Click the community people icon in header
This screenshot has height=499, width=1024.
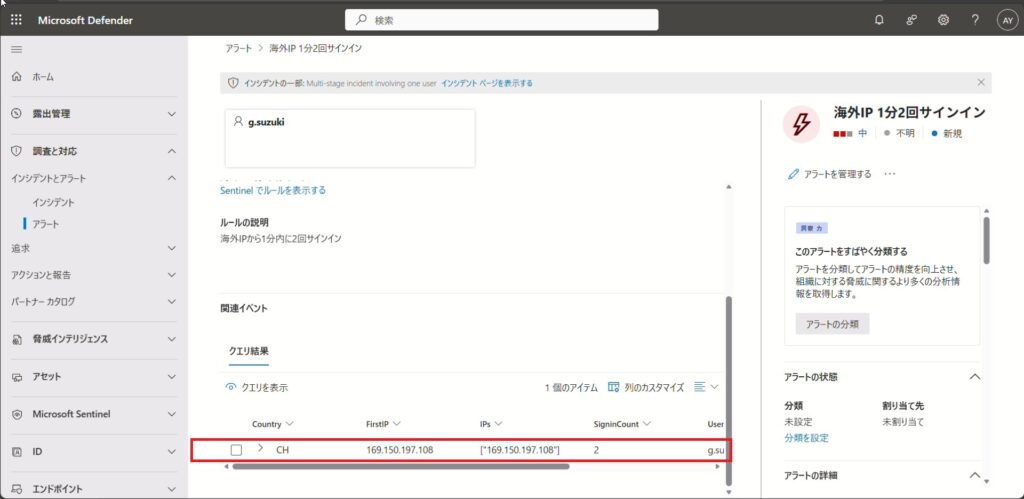pyautogui.click(x=911, y=20)
